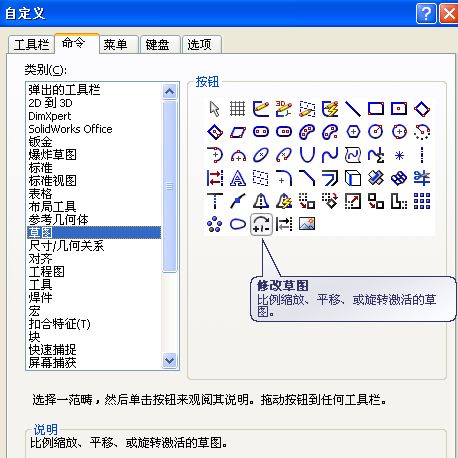The width and height of the screenshot is (458, 458).
Task: Select the Corner Rectangle icon
Action: pyautogui.click(x=376, y=109)
